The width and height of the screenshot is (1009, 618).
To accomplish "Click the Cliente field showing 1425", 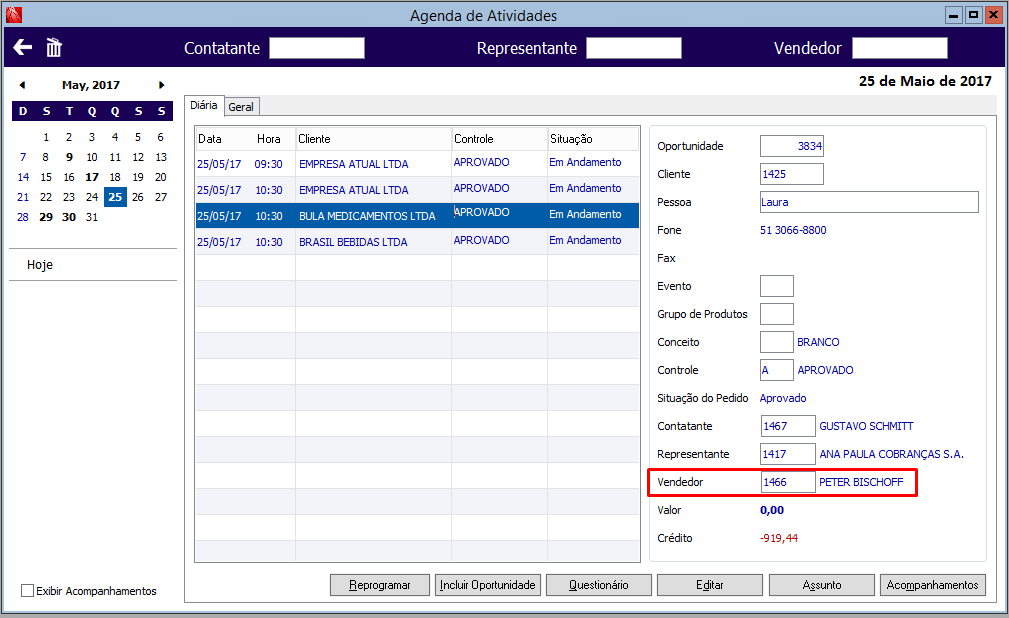I will point(791,174).
